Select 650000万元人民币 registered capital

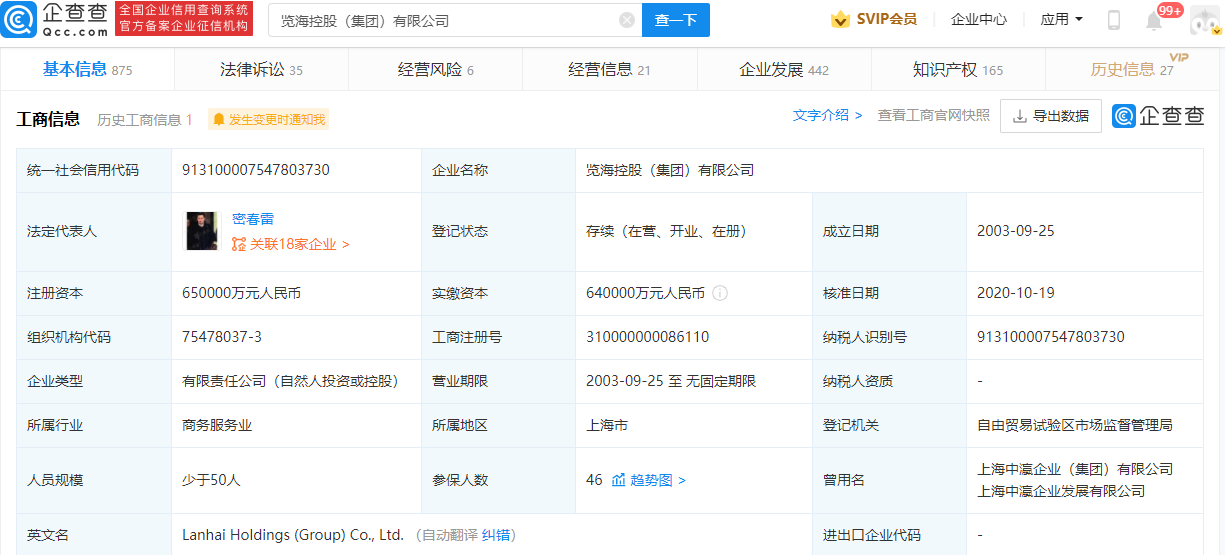(242, 294)
